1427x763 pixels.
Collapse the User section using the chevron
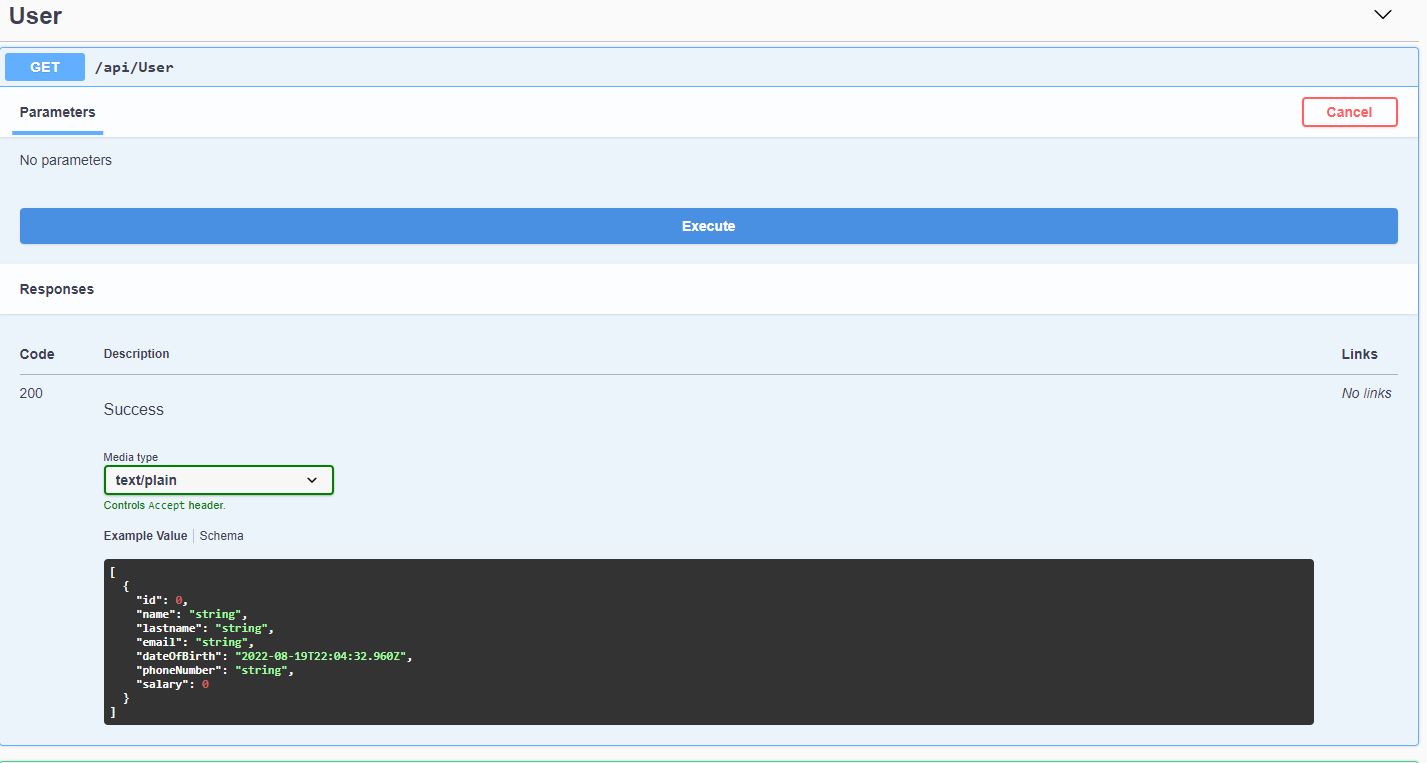(x=1382, y=15)
